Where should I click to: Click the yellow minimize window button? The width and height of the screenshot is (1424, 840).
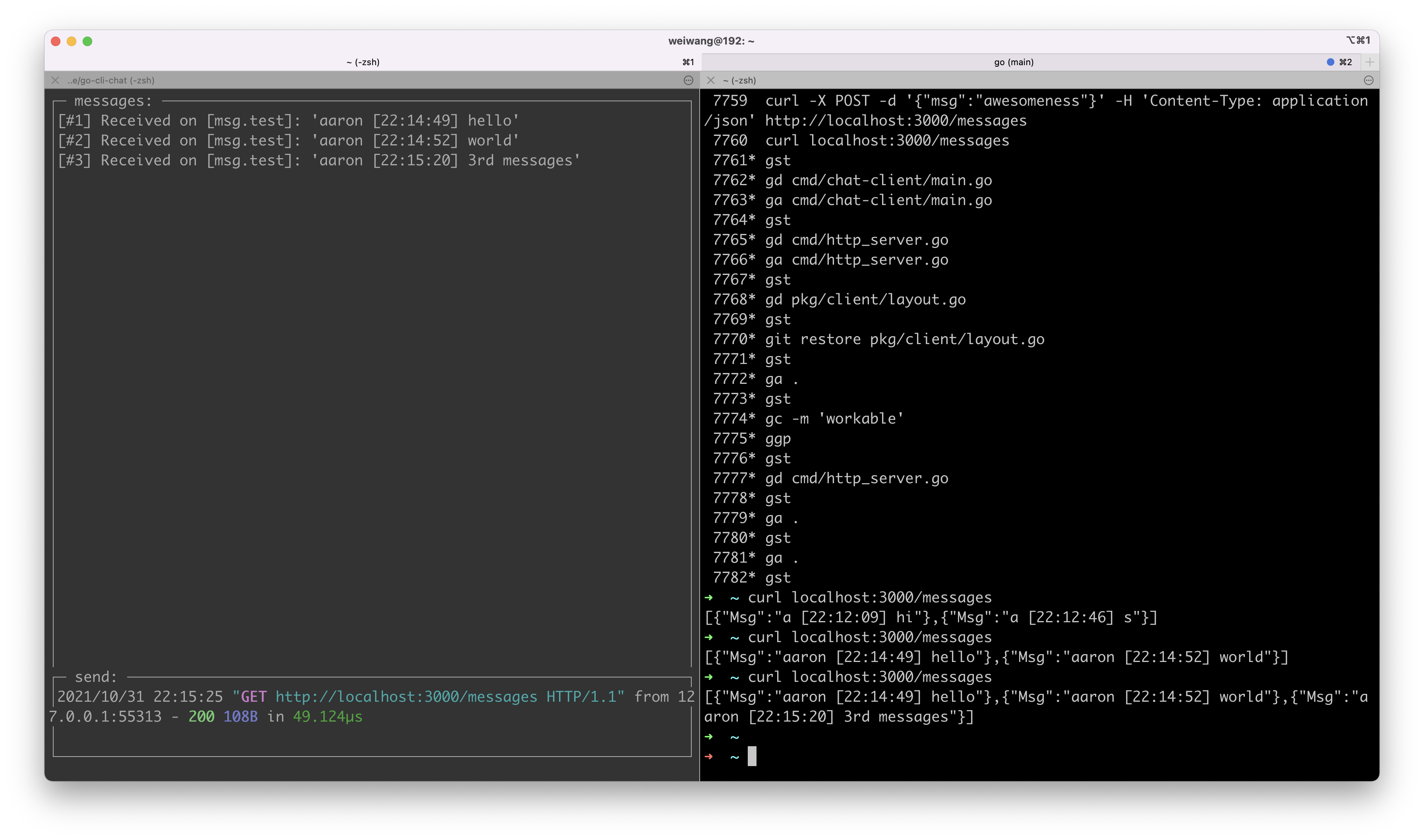coord(71,41)
